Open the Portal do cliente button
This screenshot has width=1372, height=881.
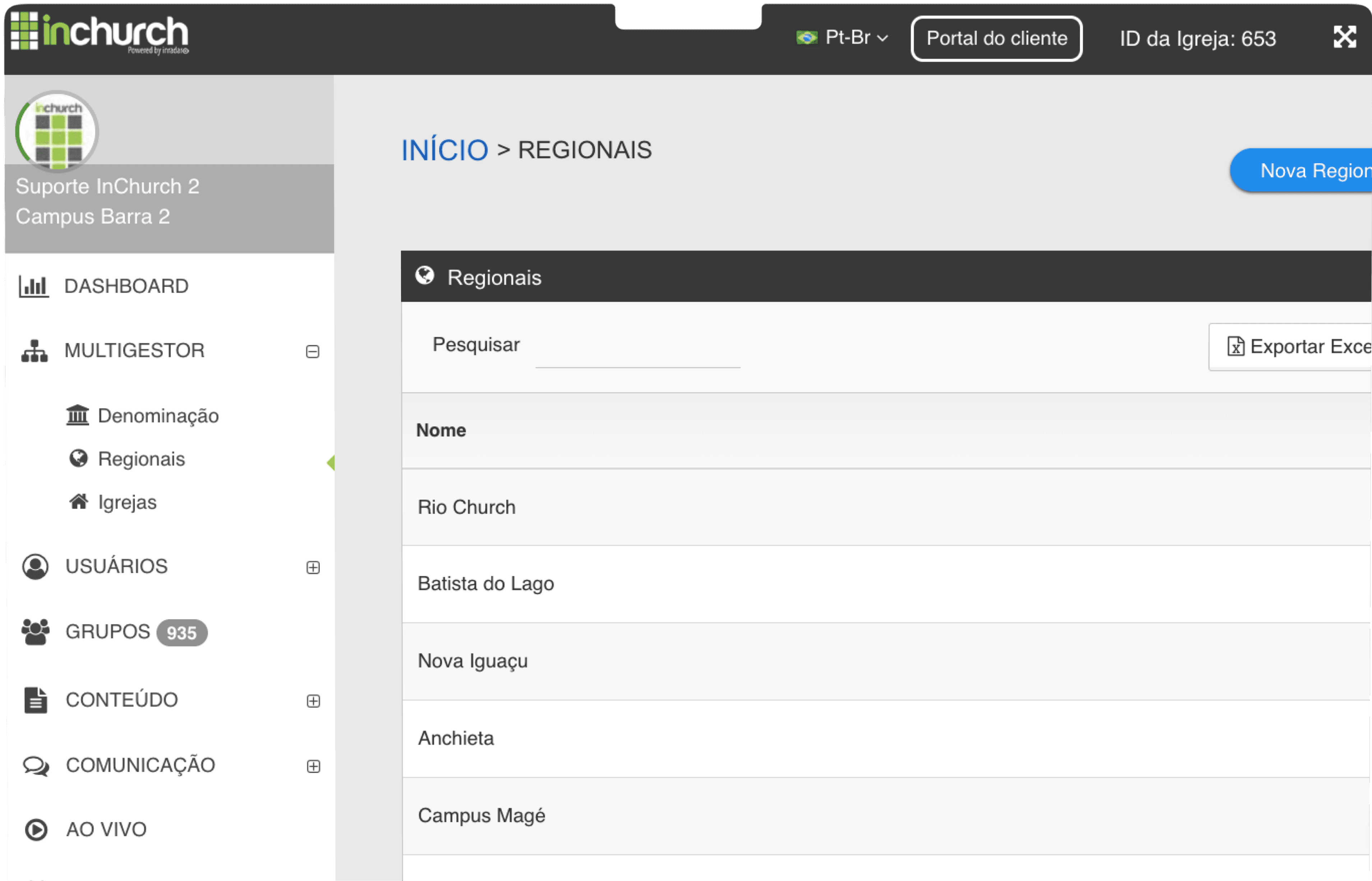click(996, 38)
